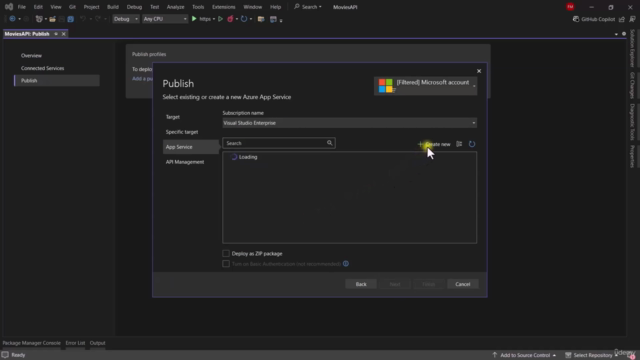Click the folder browse toolbar icon

(x=261, y=19)
